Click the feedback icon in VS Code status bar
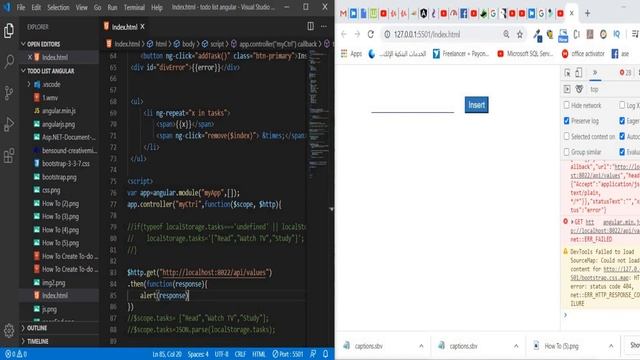640x360 pixels. [x=313, y=354]
